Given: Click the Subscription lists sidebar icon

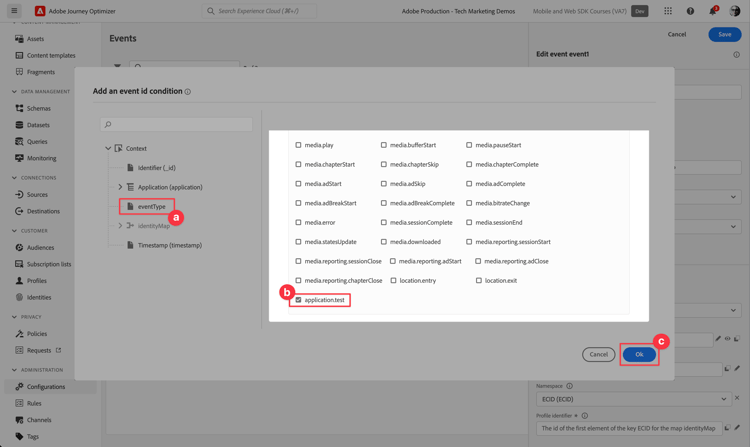Looking at the screenshot, I should [19, 264].
